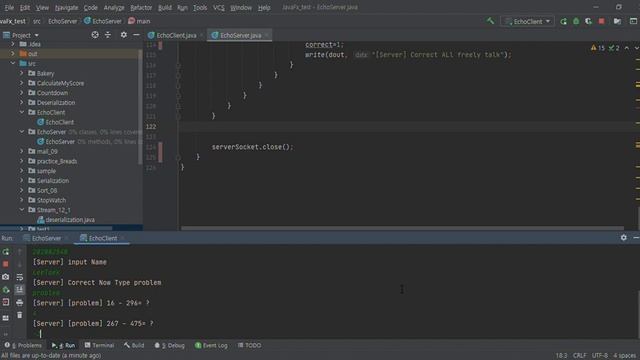
Task: Click the Rerun icon in the Run panel
Action: point(6,252)
